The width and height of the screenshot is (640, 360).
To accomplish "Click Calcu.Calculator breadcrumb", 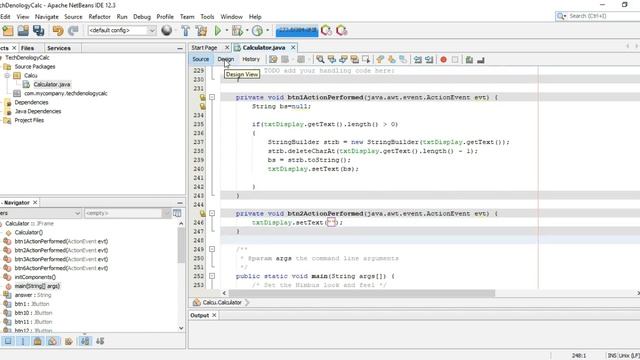I will pyautogui.click(x=222, y=302).
